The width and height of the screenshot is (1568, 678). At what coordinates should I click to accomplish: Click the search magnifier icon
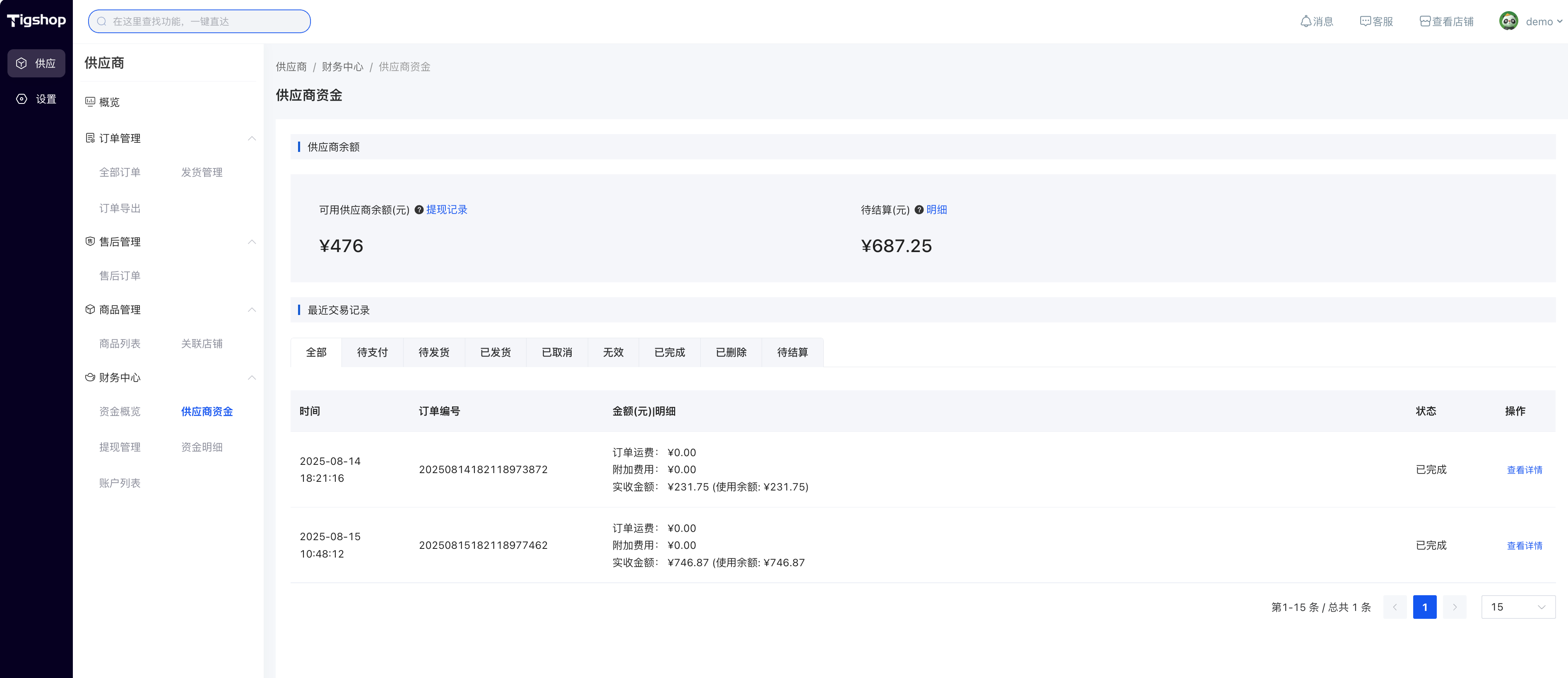pos(102,21)
